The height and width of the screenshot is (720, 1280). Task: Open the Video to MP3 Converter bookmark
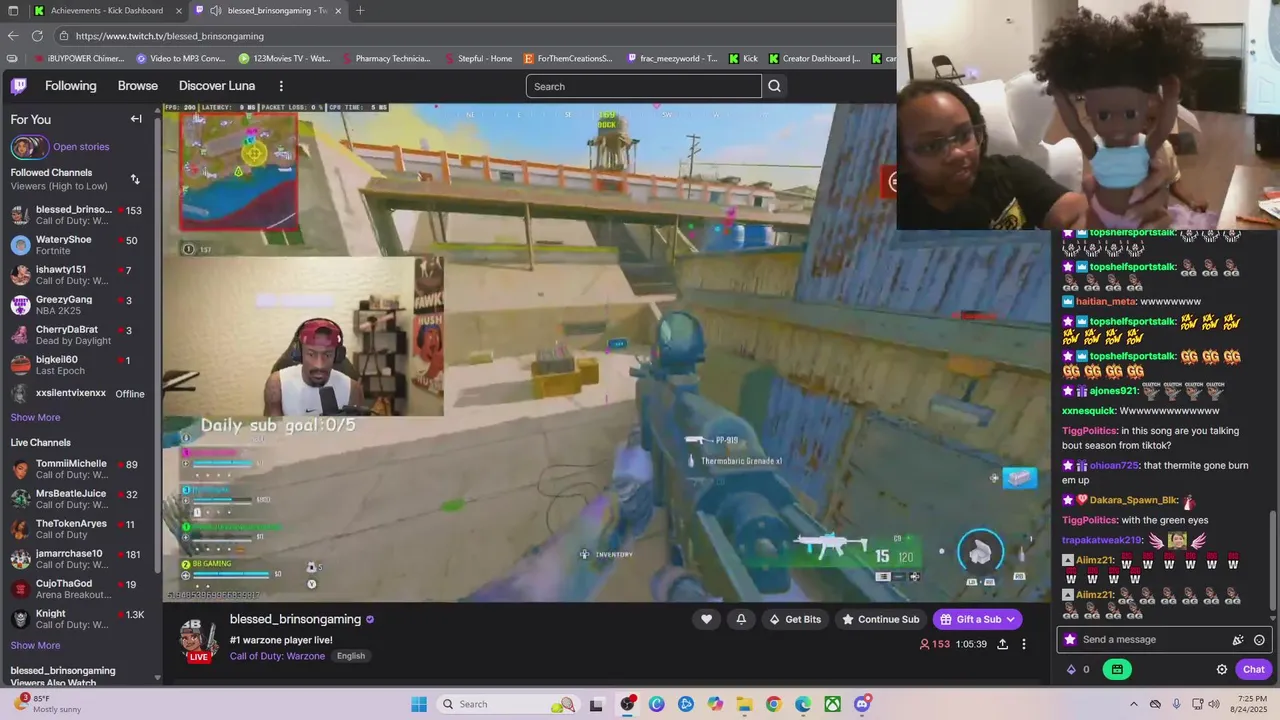(181, 58)
